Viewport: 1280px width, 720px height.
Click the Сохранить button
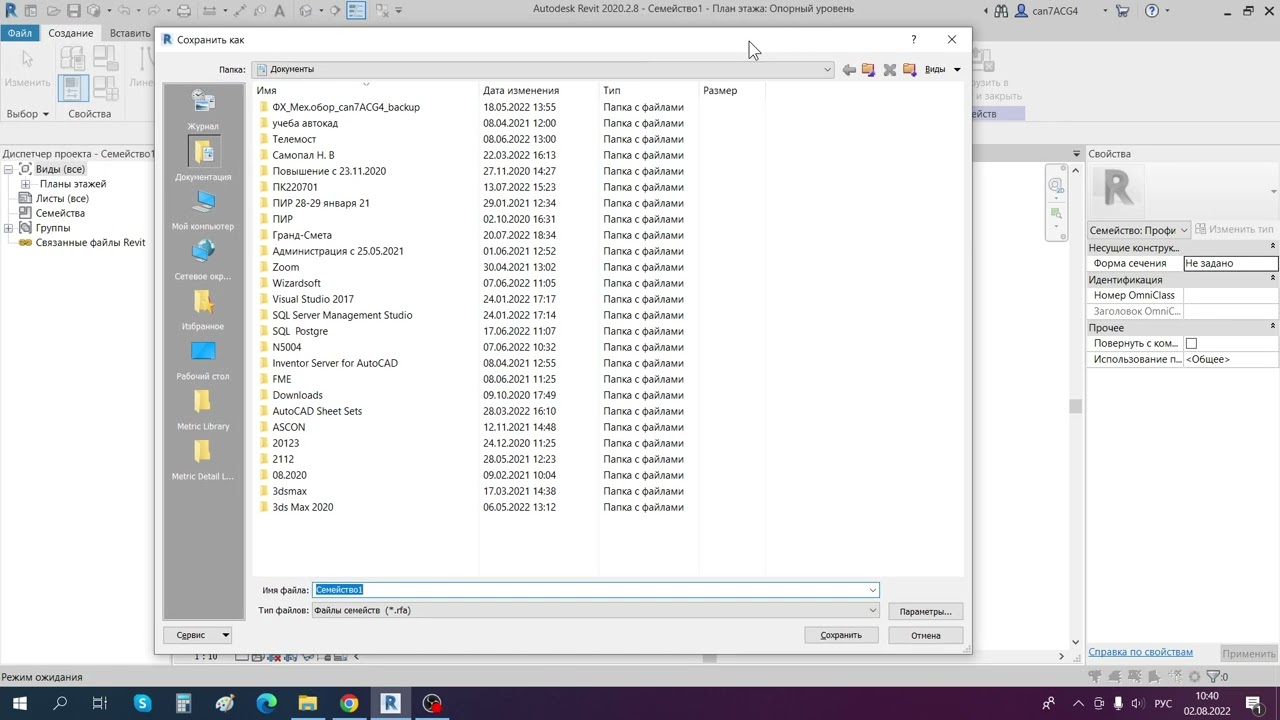841,635
